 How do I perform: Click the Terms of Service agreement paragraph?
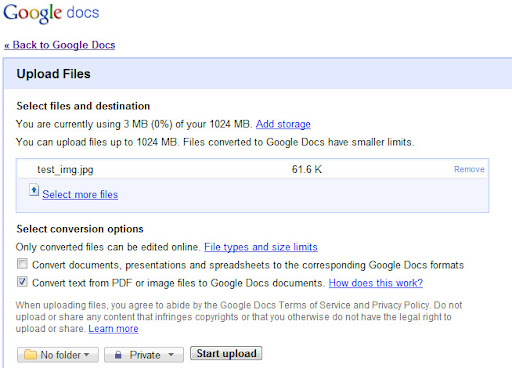coord(239,317)
